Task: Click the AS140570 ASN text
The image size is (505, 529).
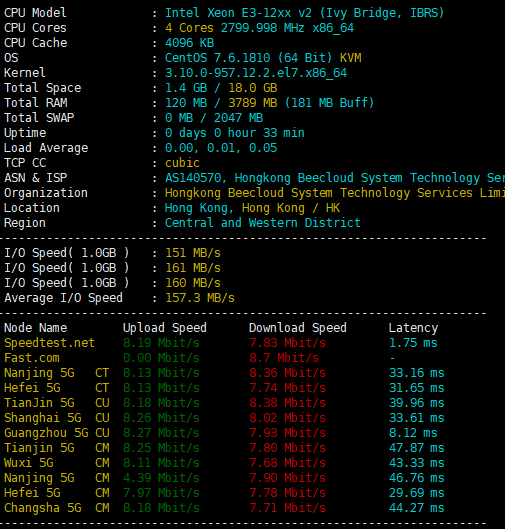Action: point(193,178)
